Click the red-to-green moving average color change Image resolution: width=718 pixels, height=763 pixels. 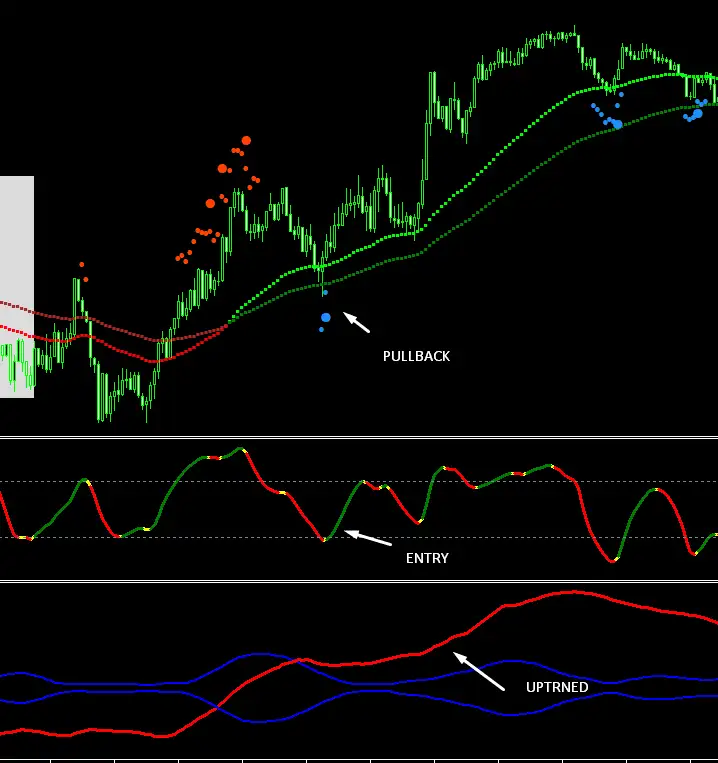(229, 323)
